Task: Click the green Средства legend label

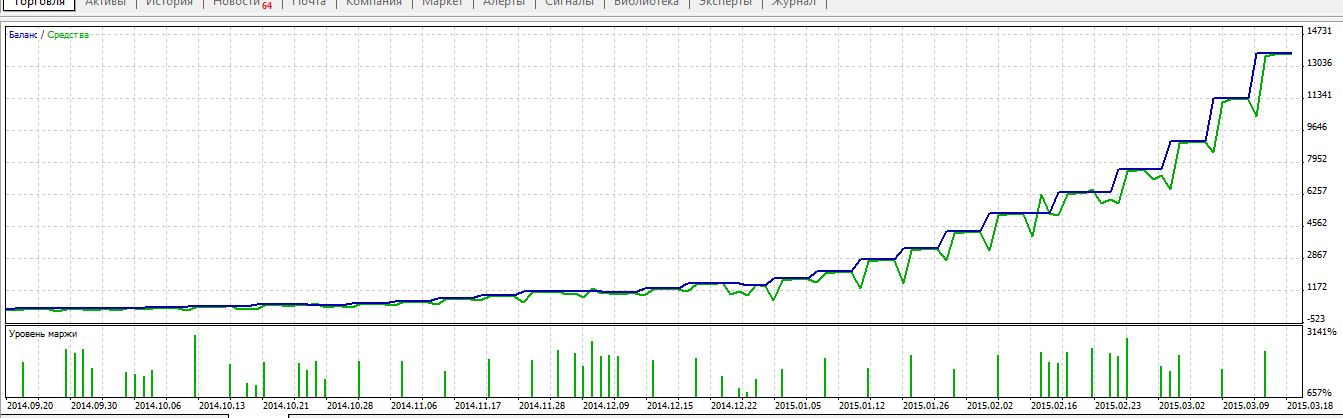Action: 68,35
